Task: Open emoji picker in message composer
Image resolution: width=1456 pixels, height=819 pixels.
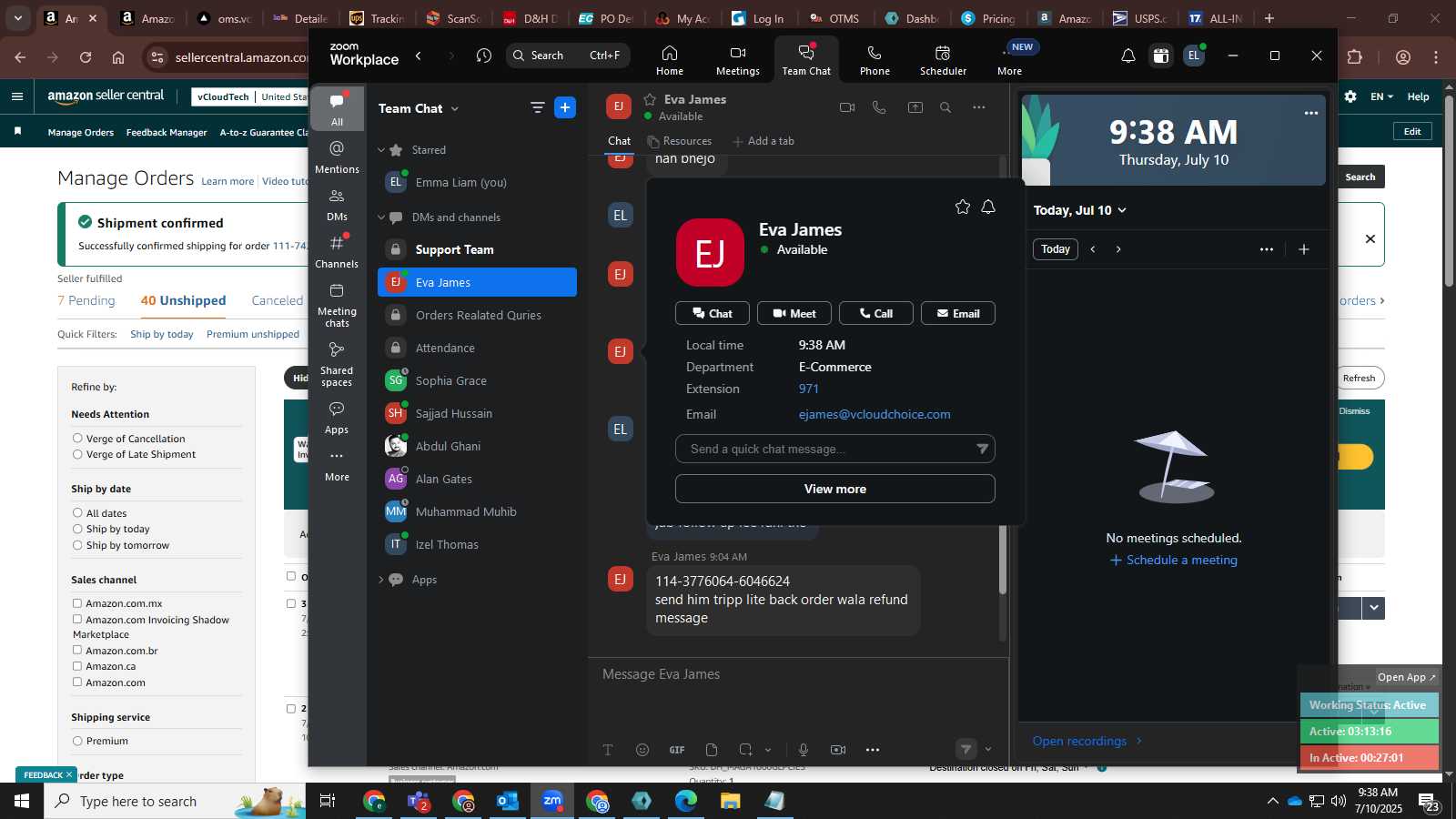Action: coord(642,750)
